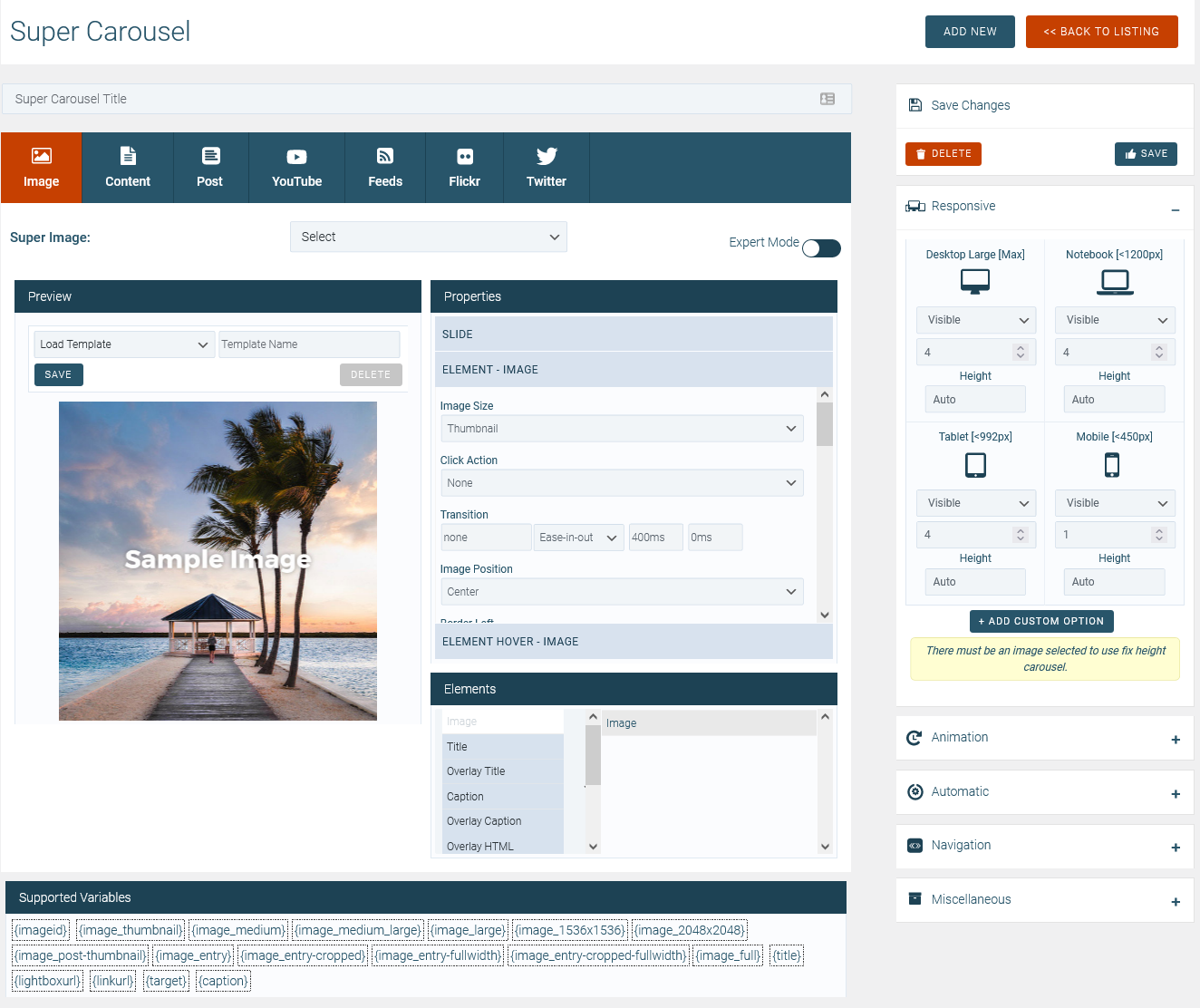Click the Animation refresh icon

point(915,738)
